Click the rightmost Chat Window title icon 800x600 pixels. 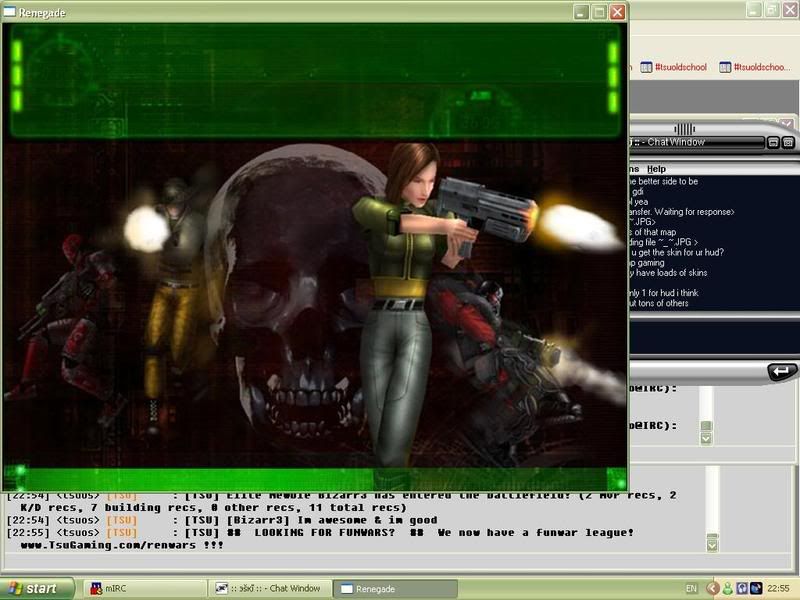[788, 143]
